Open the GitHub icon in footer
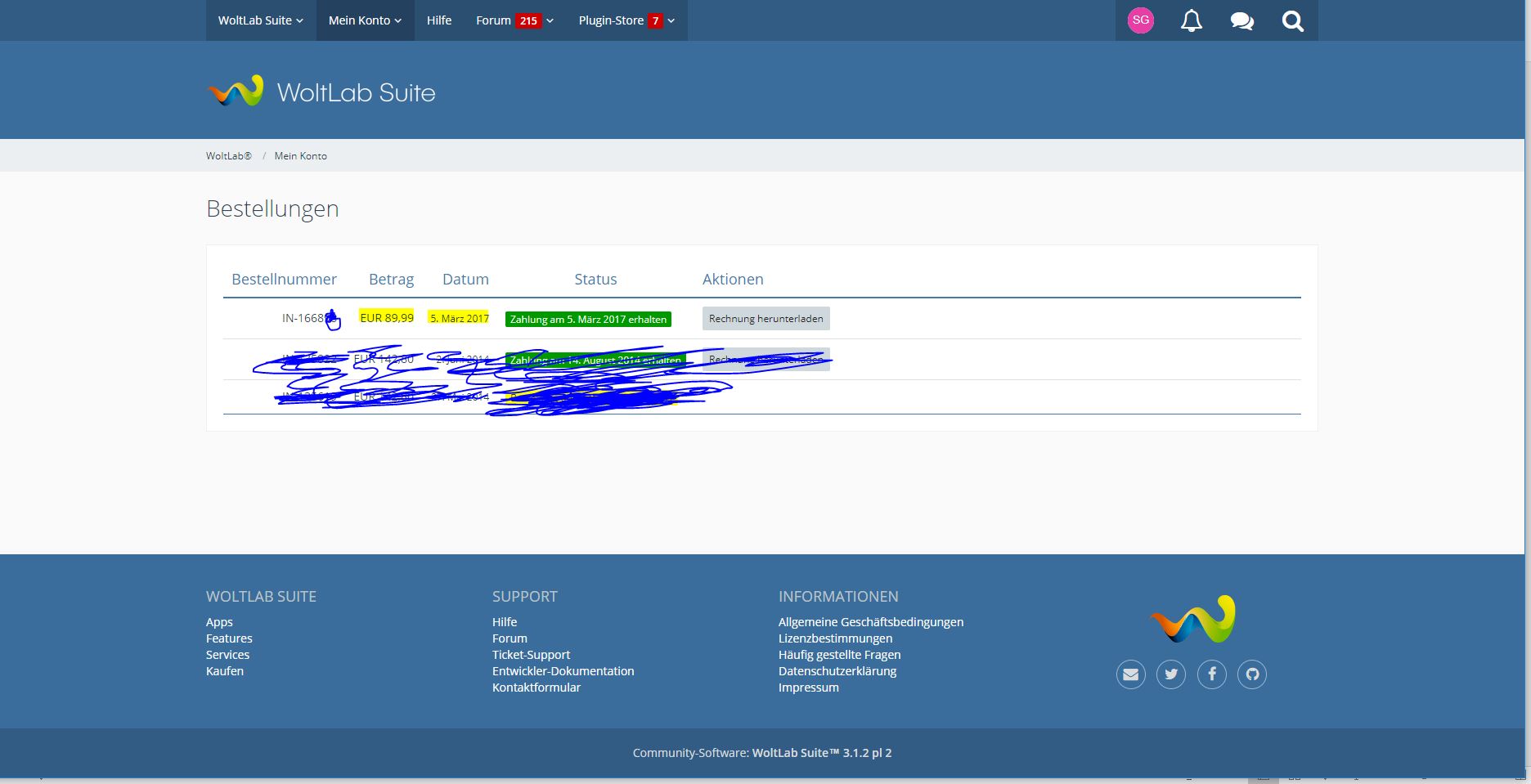The image size is (1531, 784). (x=1252, y=674)
